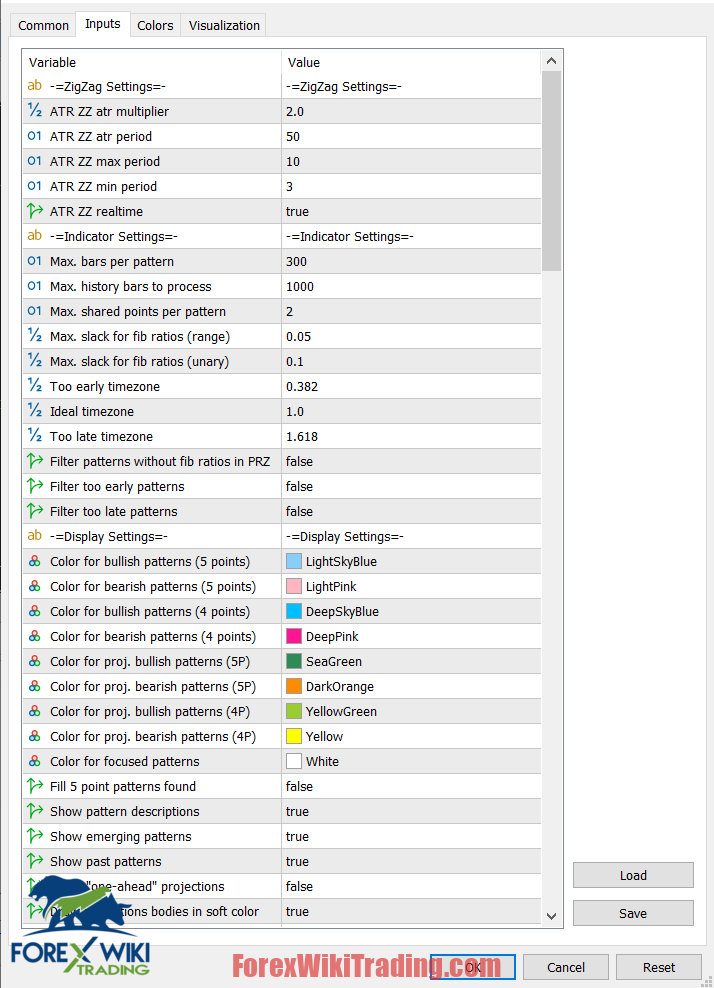Viewport: 714px width, 988px height.
Task: Go to the Visualization tab
Action: [224, 25]
